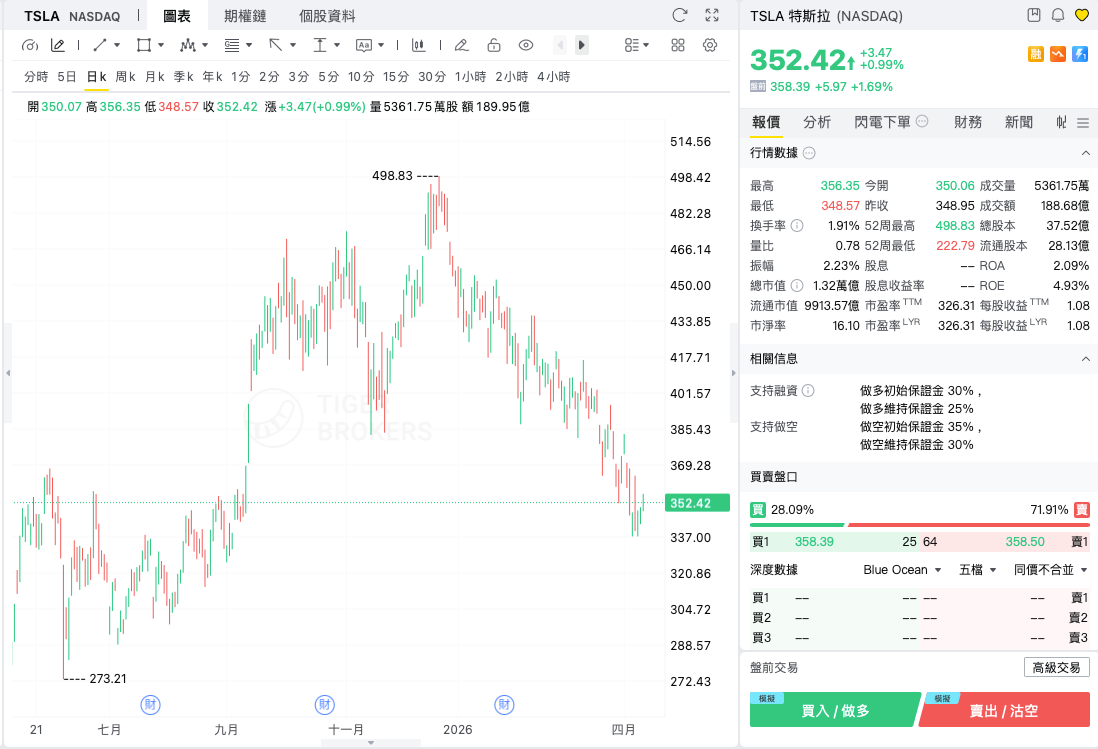Select the Fibonacci lines tool icon
Screen dimensions: 1098x749
(232, 46)
